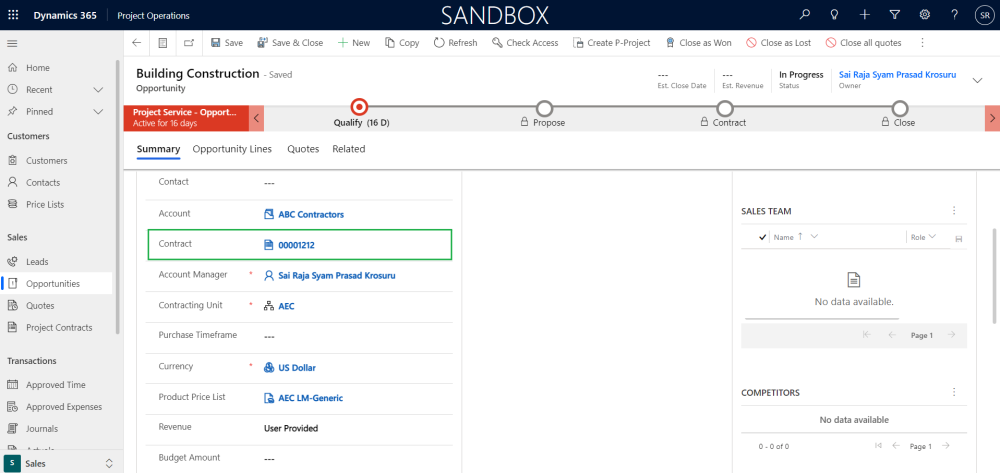Click the search magnifier icon in header
Viewport: 1000px width, 473px height.
click(x=805, y=15)
